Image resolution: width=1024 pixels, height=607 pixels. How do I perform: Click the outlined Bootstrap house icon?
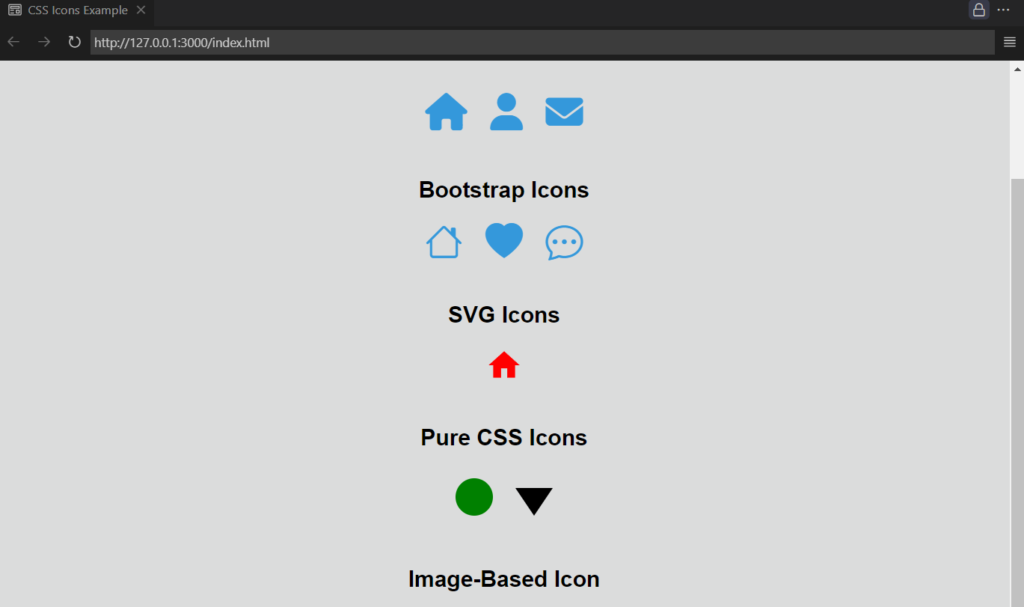[x=444, y=242]
